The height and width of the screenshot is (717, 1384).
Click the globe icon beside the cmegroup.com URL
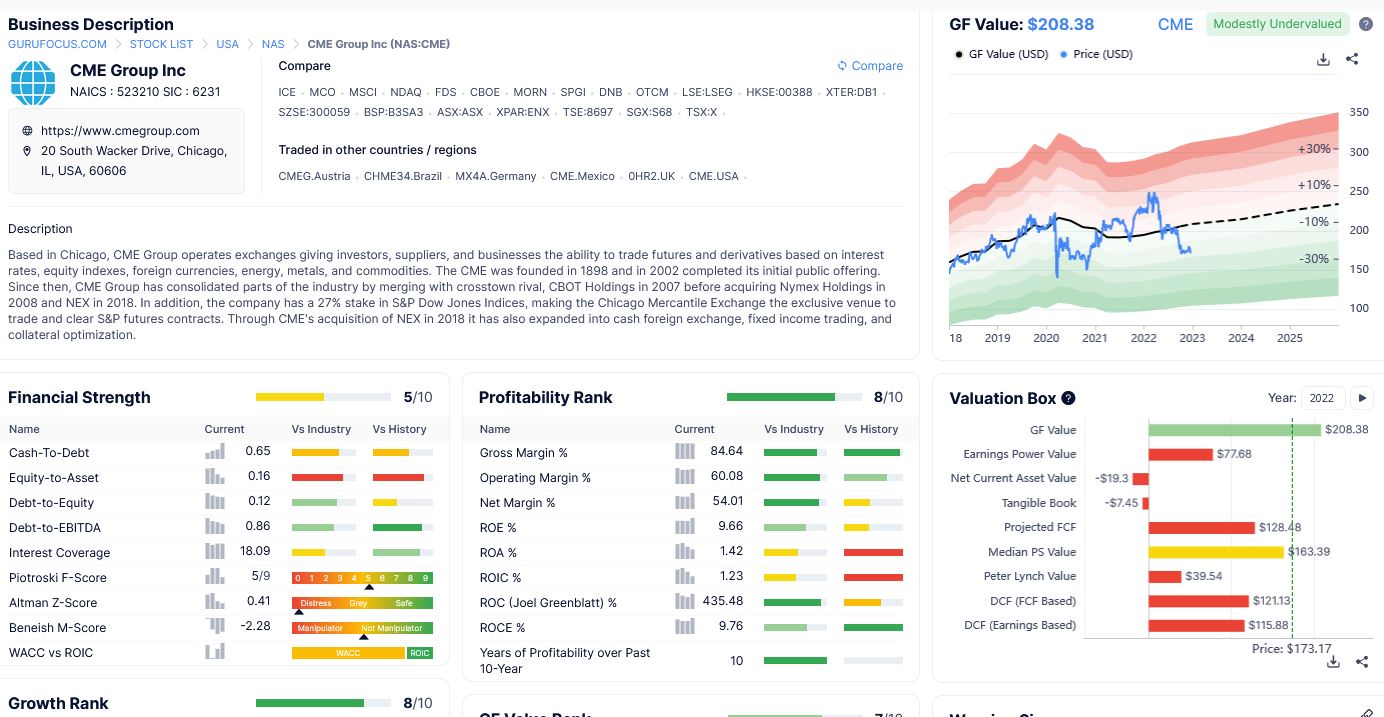pos(27,131)
